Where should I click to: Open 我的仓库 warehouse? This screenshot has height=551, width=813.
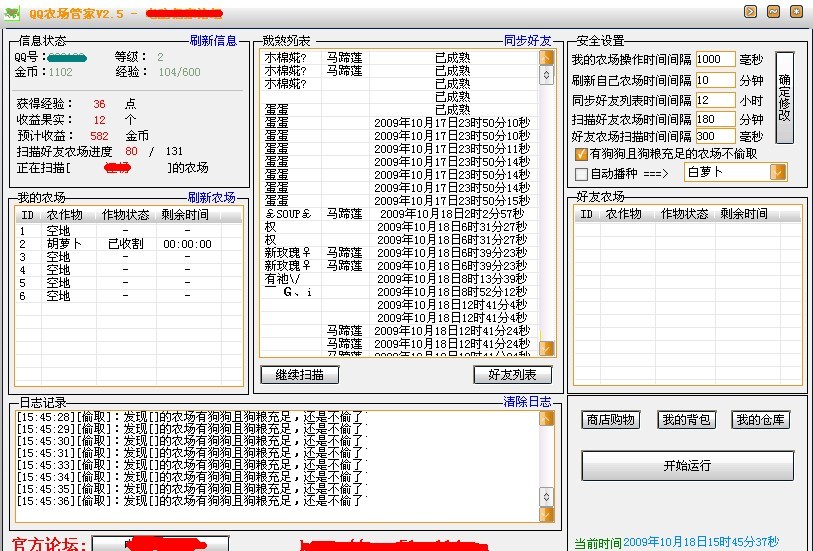pos(761,419)
